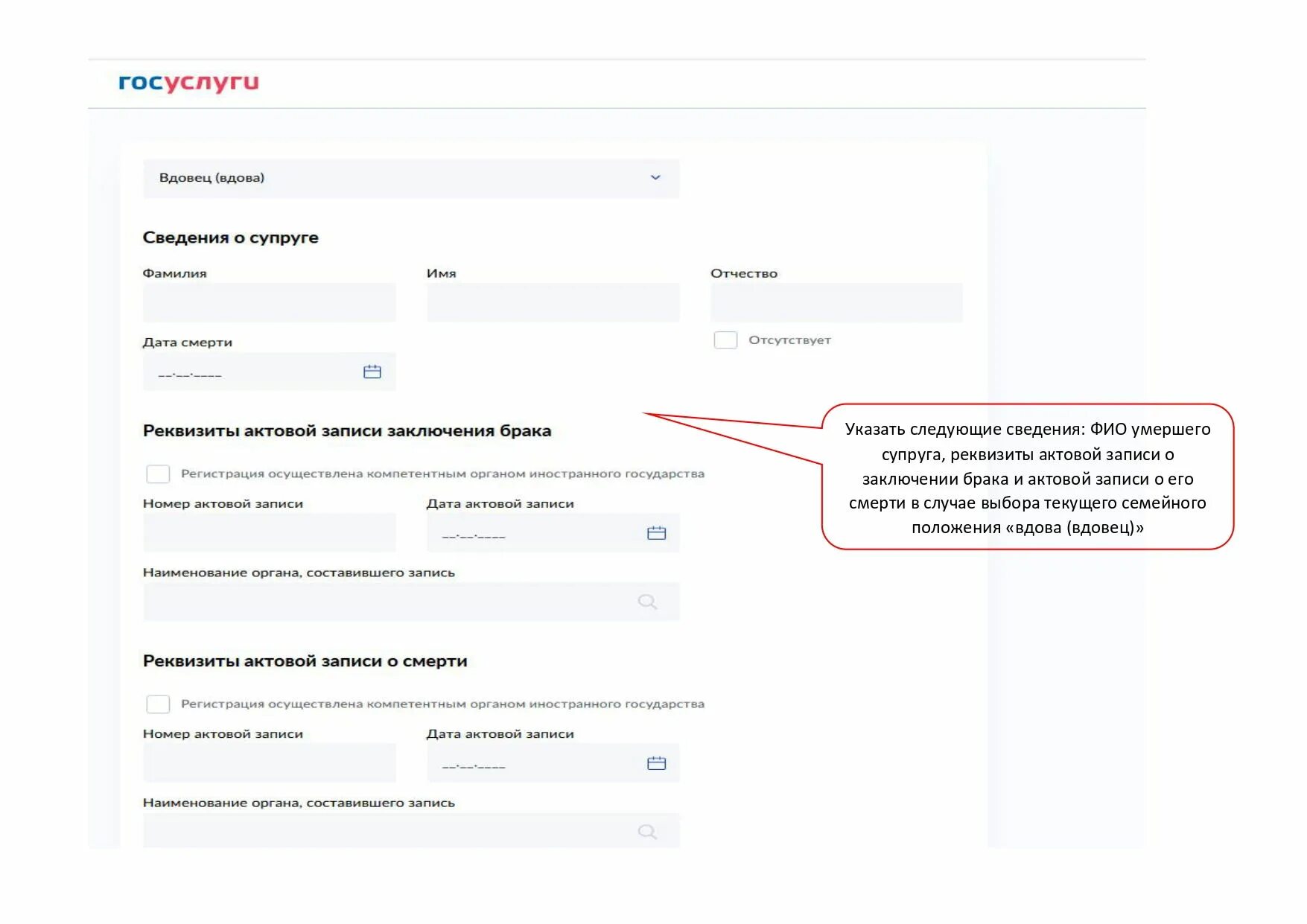This screenshot has height=924, width=1307.
Task: Click the Сведения о супруге heading
Action: click(230, 238)
